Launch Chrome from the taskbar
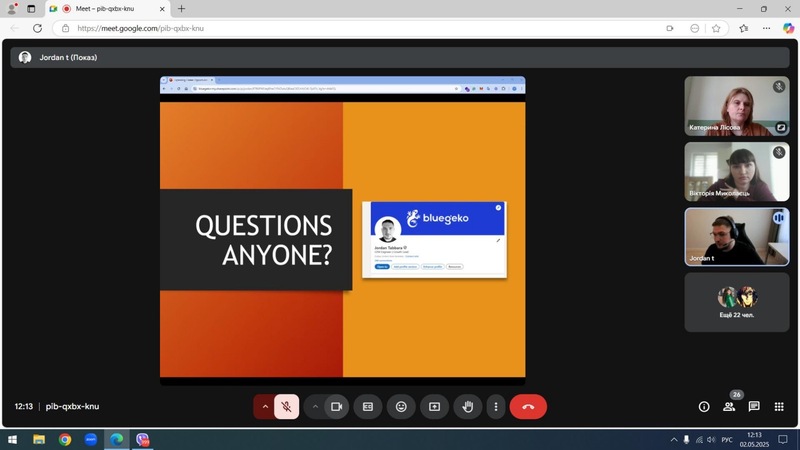 65,439
